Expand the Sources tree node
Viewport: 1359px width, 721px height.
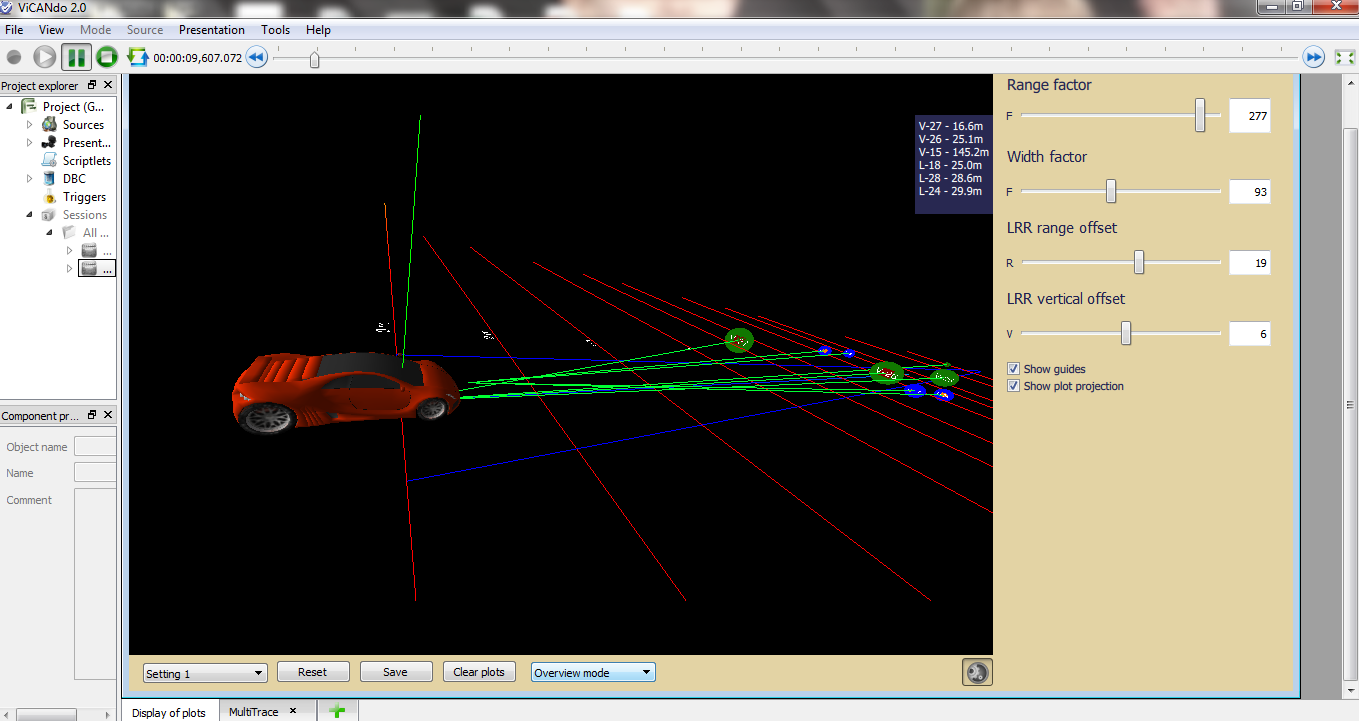point(30,125)
